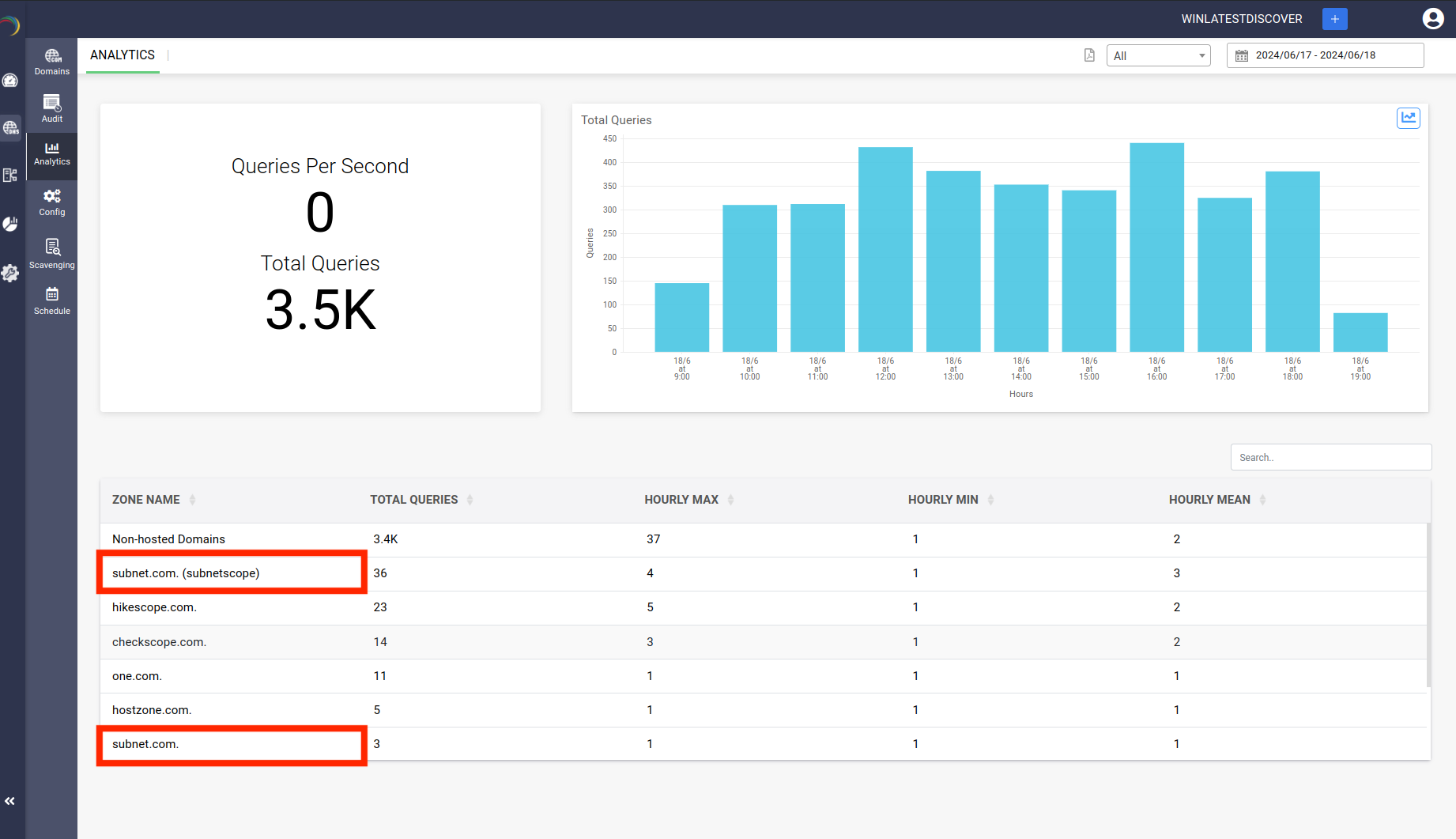
Task: Click the user profile avatar icon
Action: [1432, 19]
